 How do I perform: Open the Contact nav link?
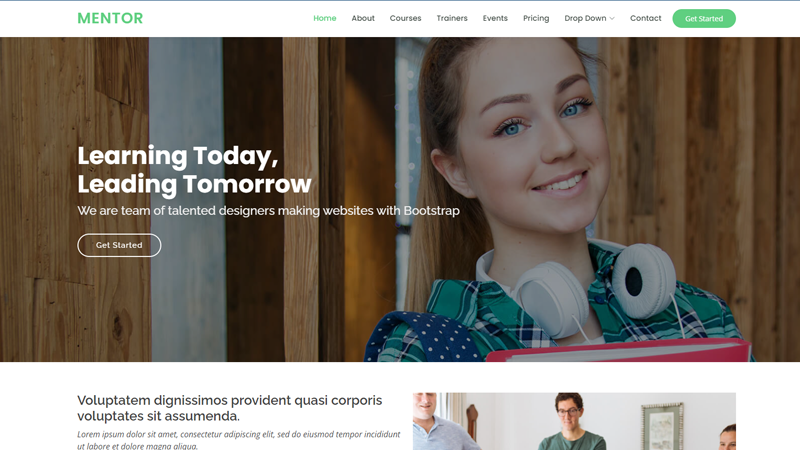click(645, 18)
